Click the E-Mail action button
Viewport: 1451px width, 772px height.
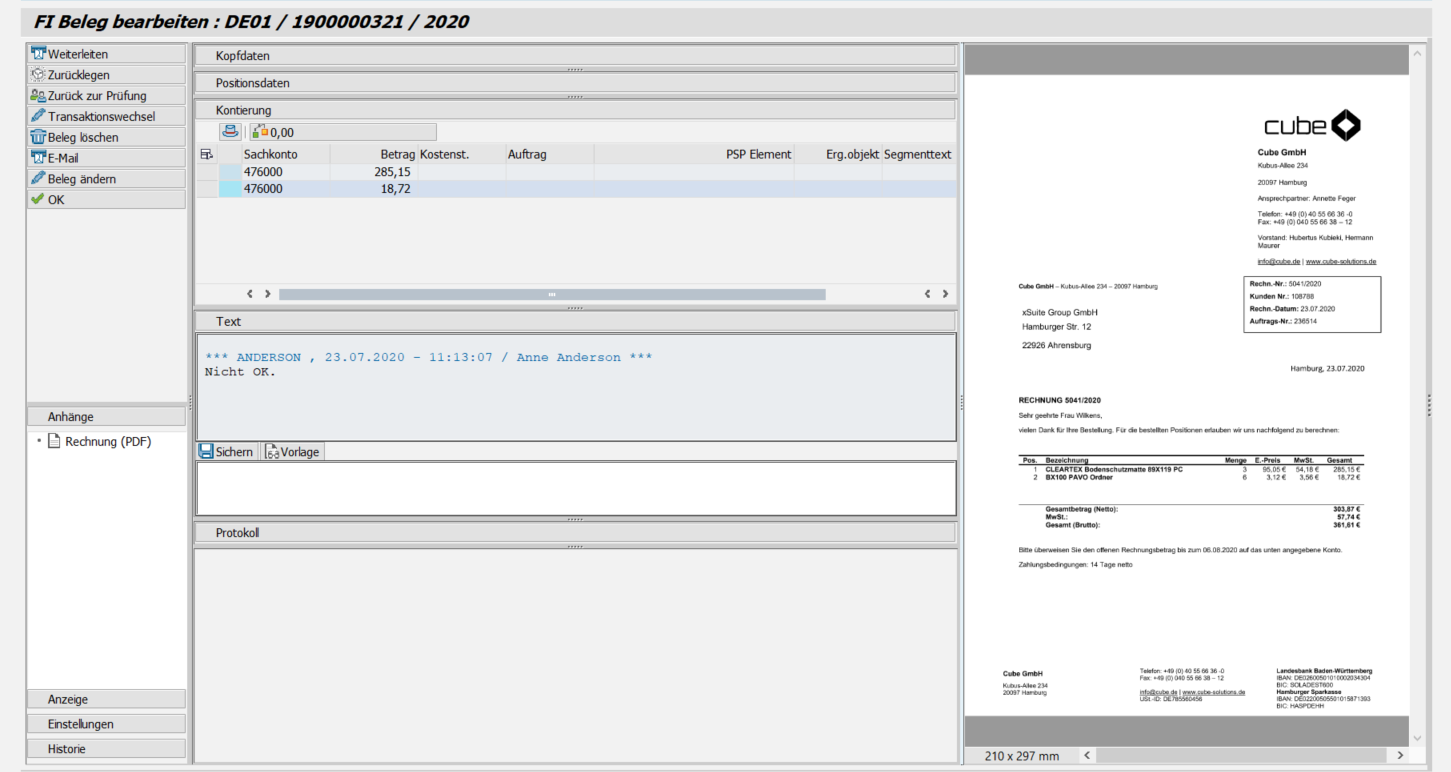pos(105,158)
